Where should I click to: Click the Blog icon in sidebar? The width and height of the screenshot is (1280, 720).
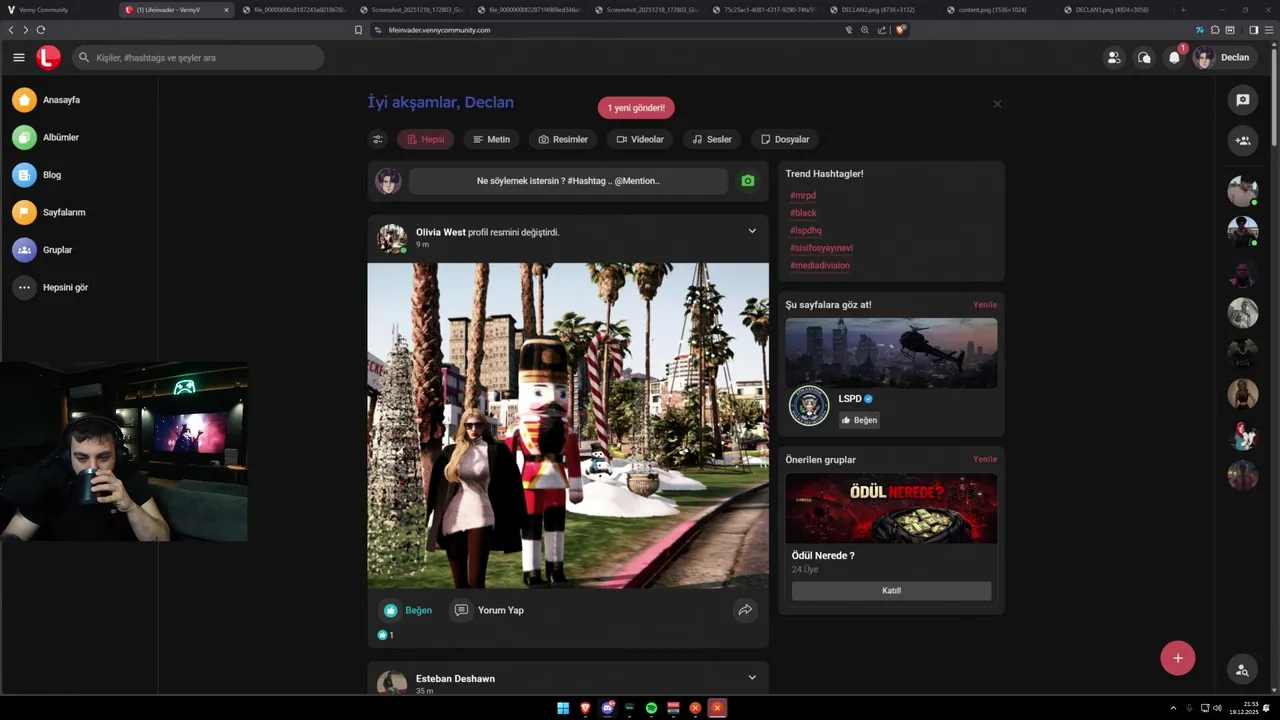click(24, 175)
